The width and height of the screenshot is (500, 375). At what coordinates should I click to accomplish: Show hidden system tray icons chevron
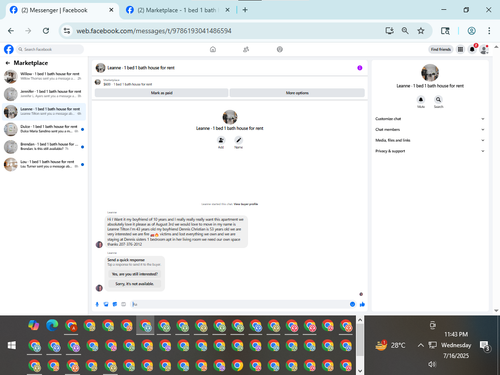point(421,345)
